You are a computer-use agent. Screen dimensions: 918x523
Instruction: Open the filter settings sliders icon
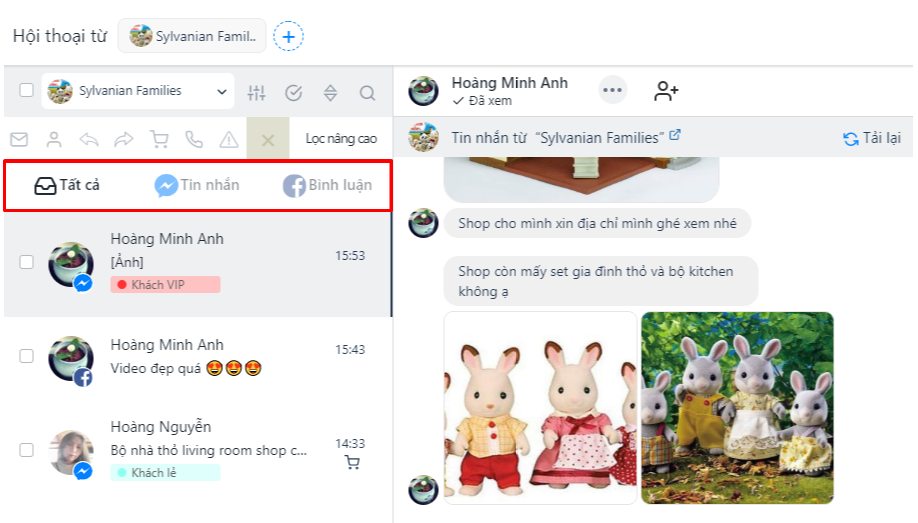[256, 93]
